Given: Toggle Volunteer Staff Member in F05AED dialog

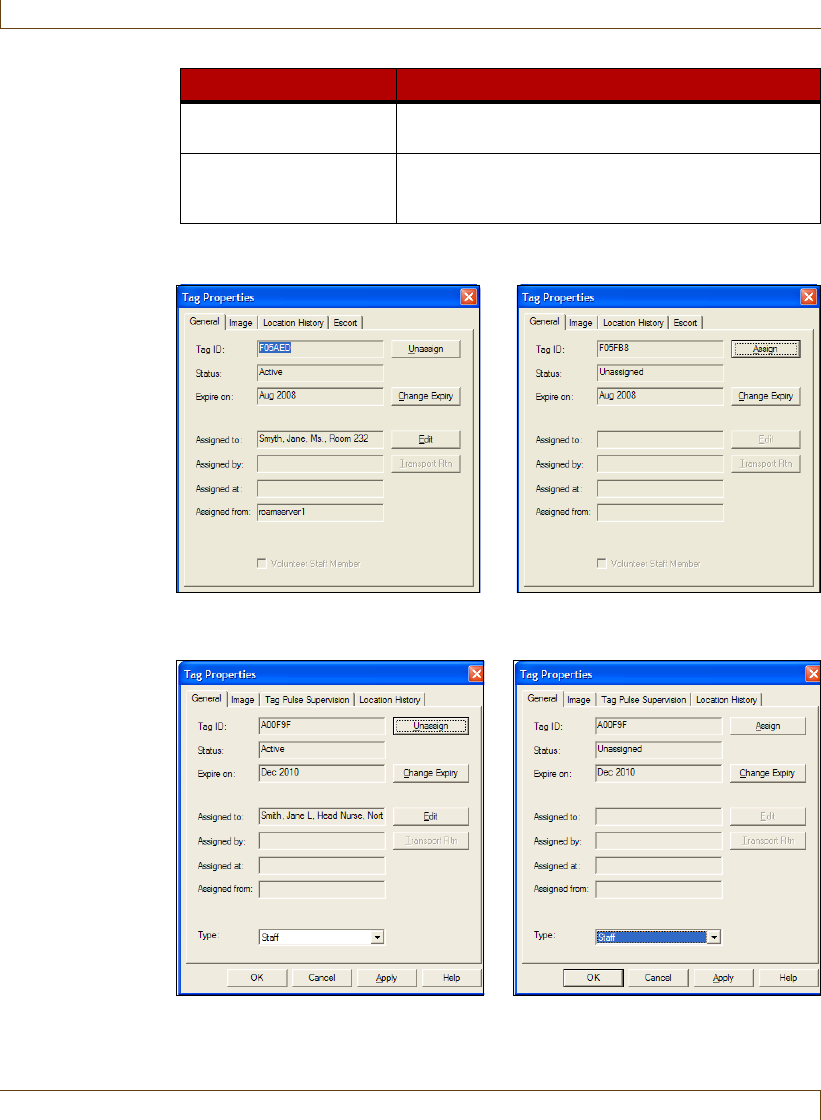Looking at the screenshot, I should [x=262, y=564].
